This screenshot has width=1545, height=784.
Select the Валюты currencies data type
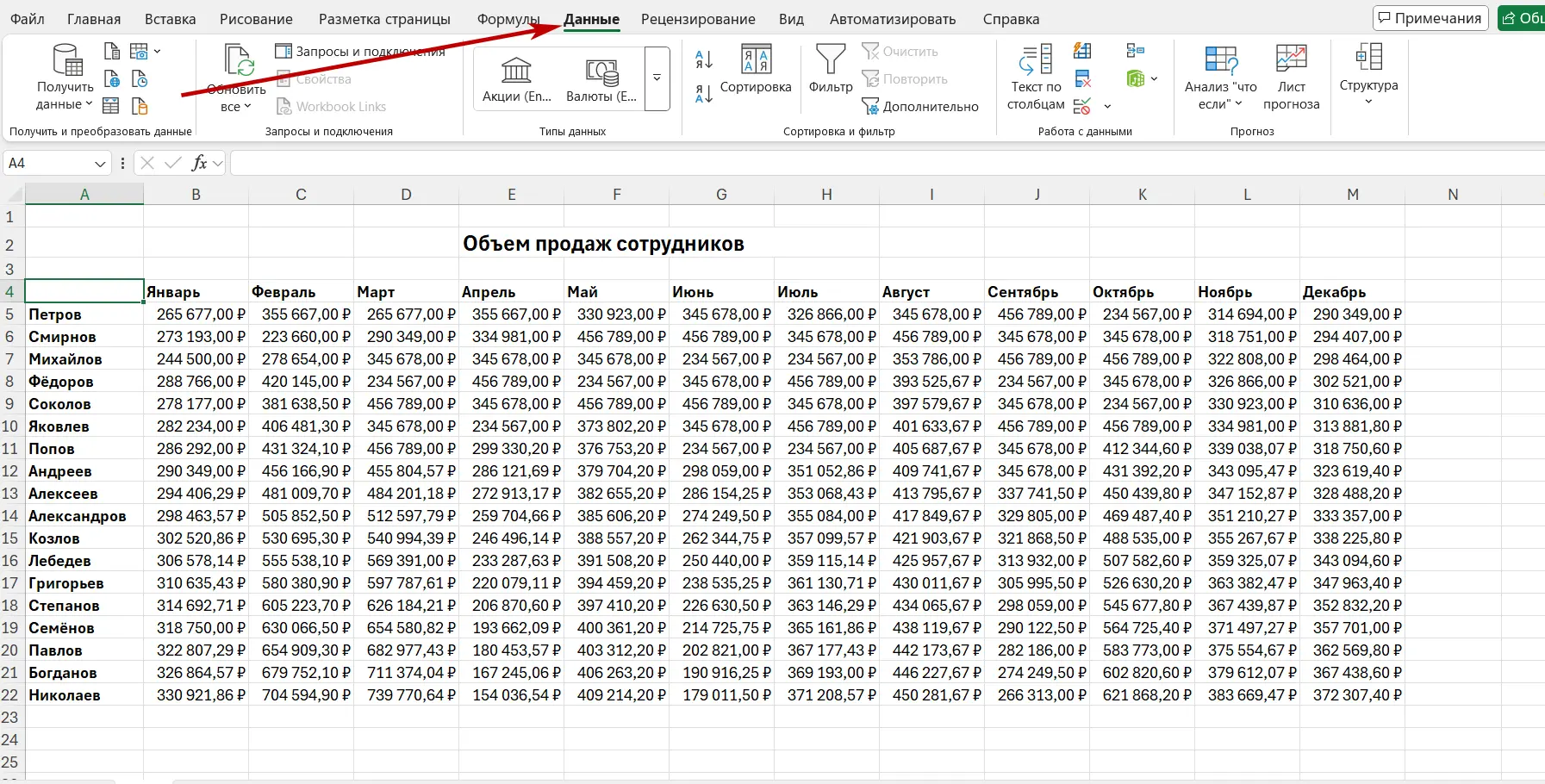coord(601,79)
